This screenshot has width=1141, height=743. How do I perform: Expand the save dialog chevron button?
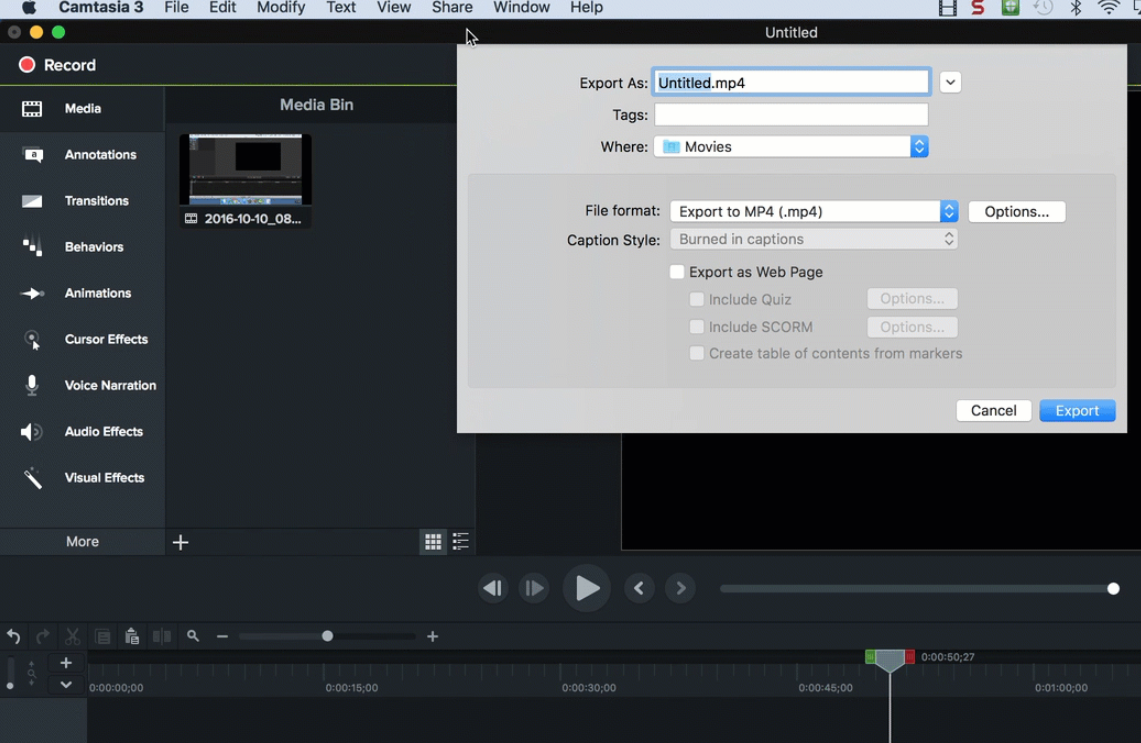tap(950, 82)
